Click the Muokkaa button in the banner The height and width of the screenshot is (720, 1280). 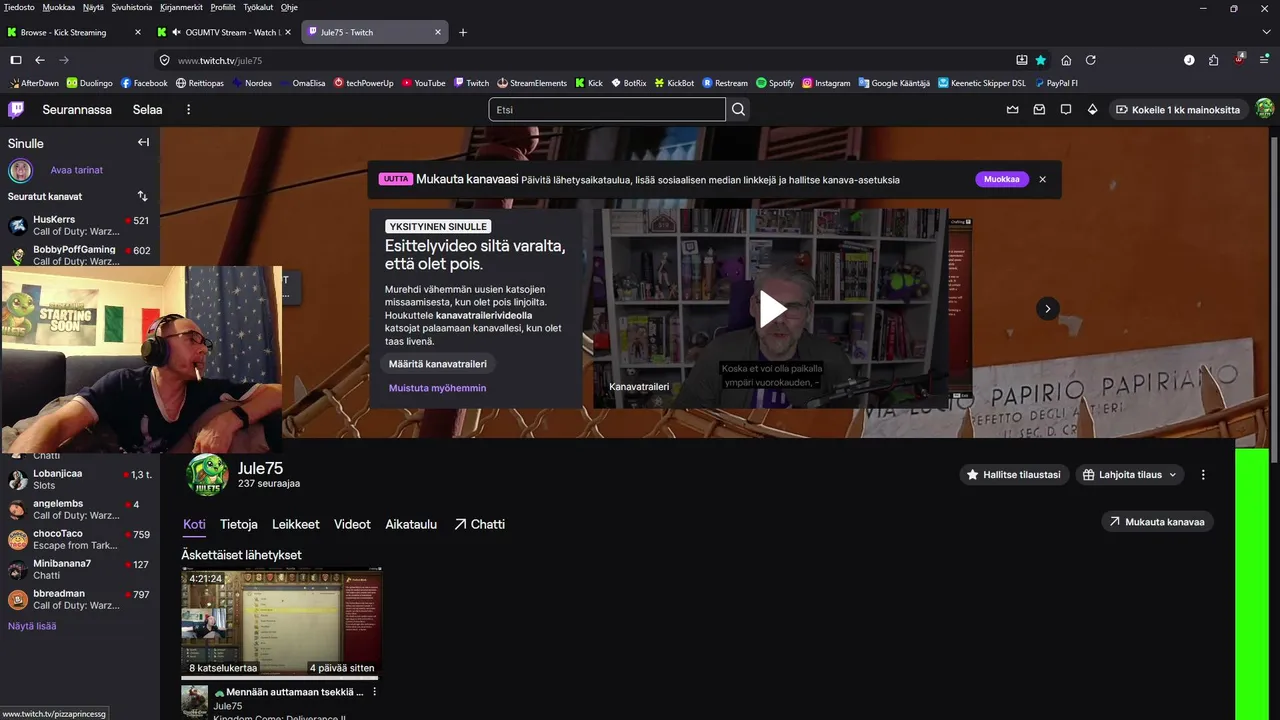(x=1002, y=179)
